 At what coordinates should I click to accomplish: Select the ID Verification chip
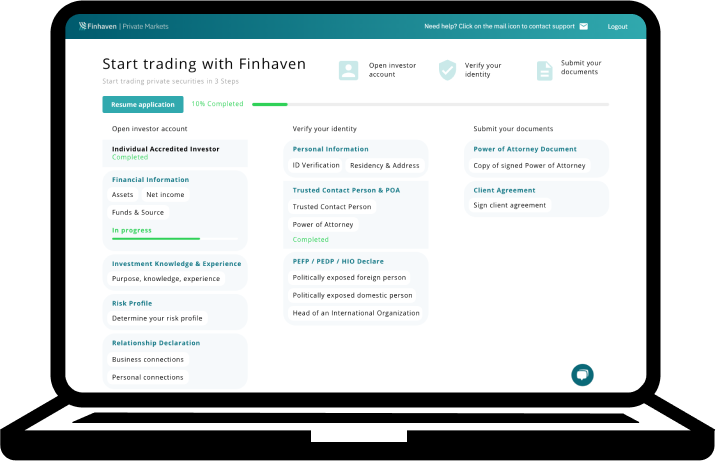316,165
